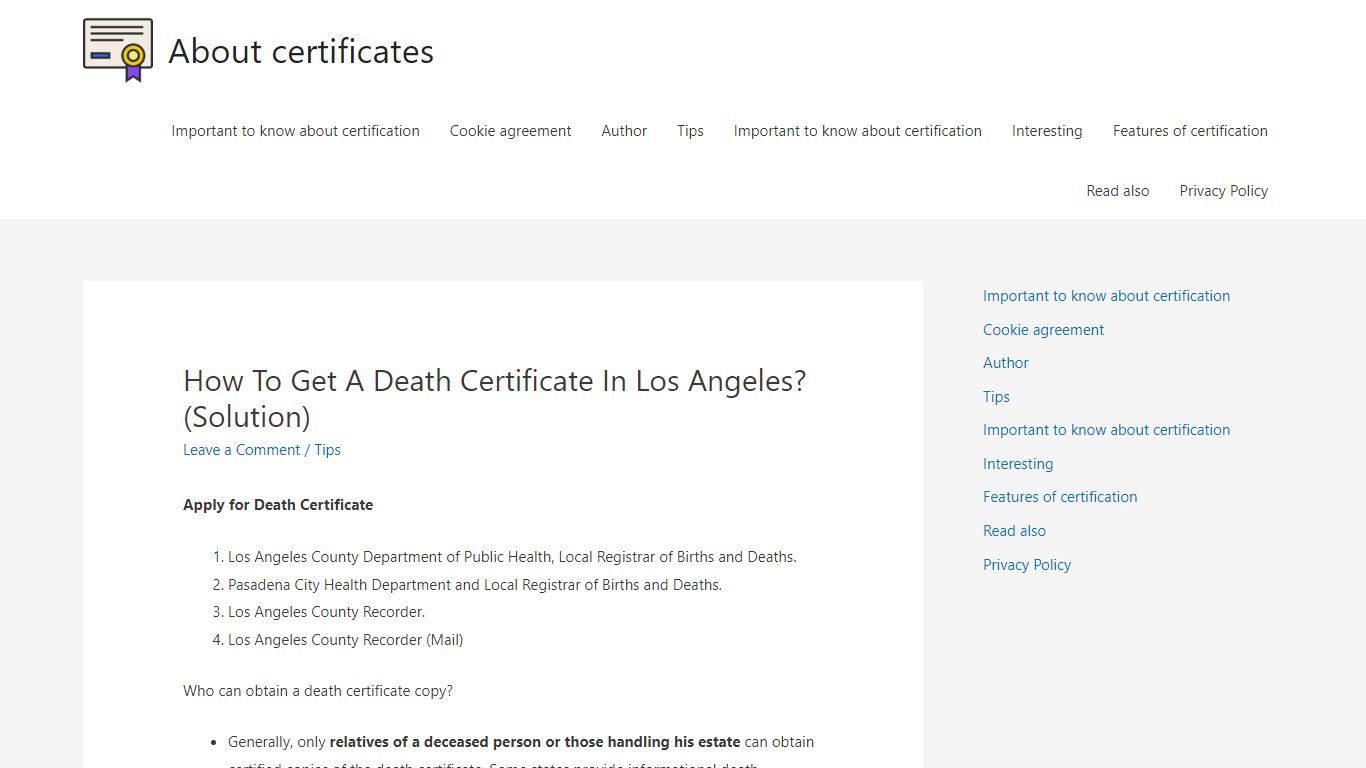
Task: Click sidebar Features of certification link
Action: [x=1060, y=497]
